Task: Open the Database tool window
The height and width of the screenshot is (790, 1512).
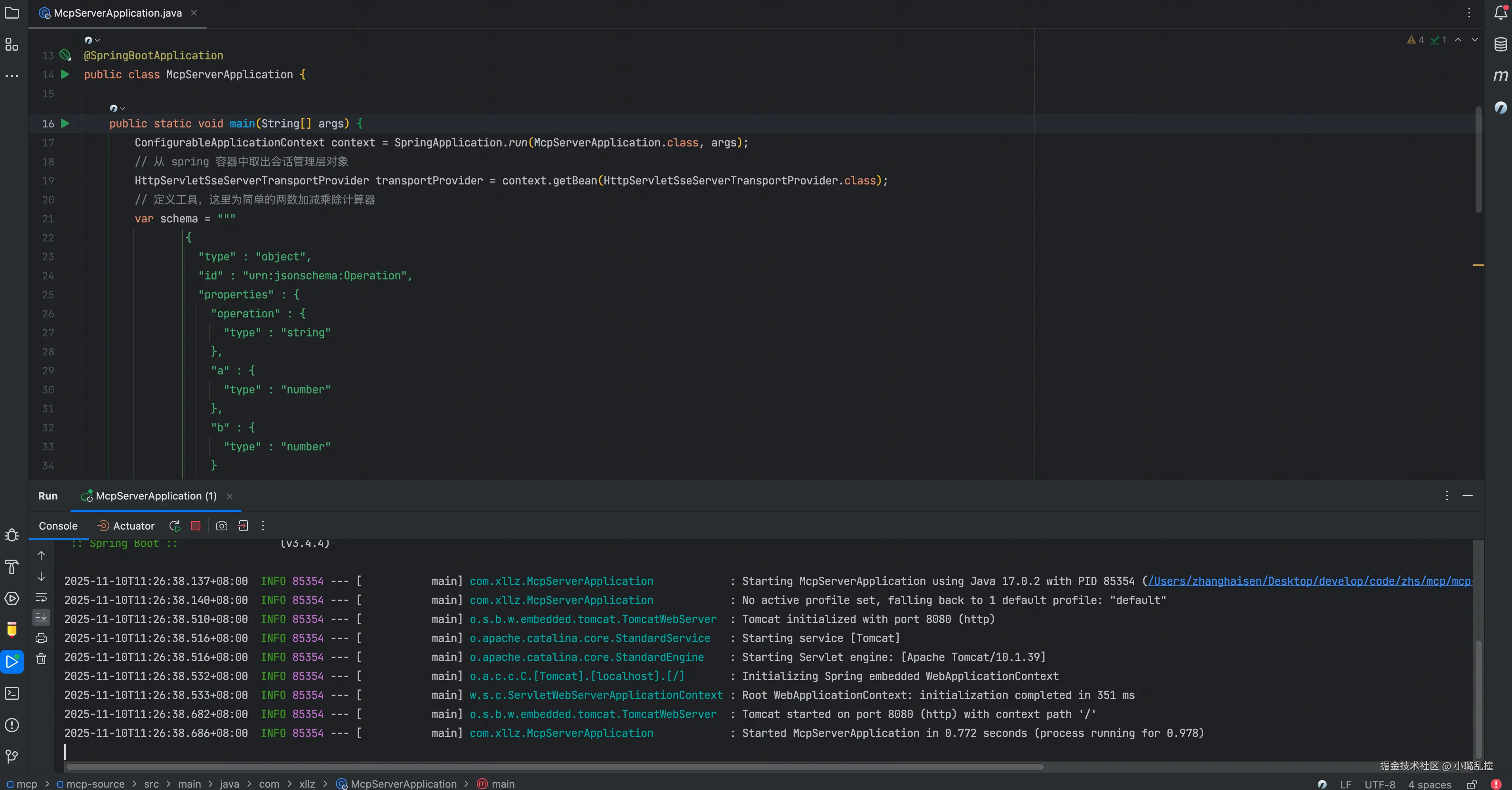Action: click(1500, 45)
